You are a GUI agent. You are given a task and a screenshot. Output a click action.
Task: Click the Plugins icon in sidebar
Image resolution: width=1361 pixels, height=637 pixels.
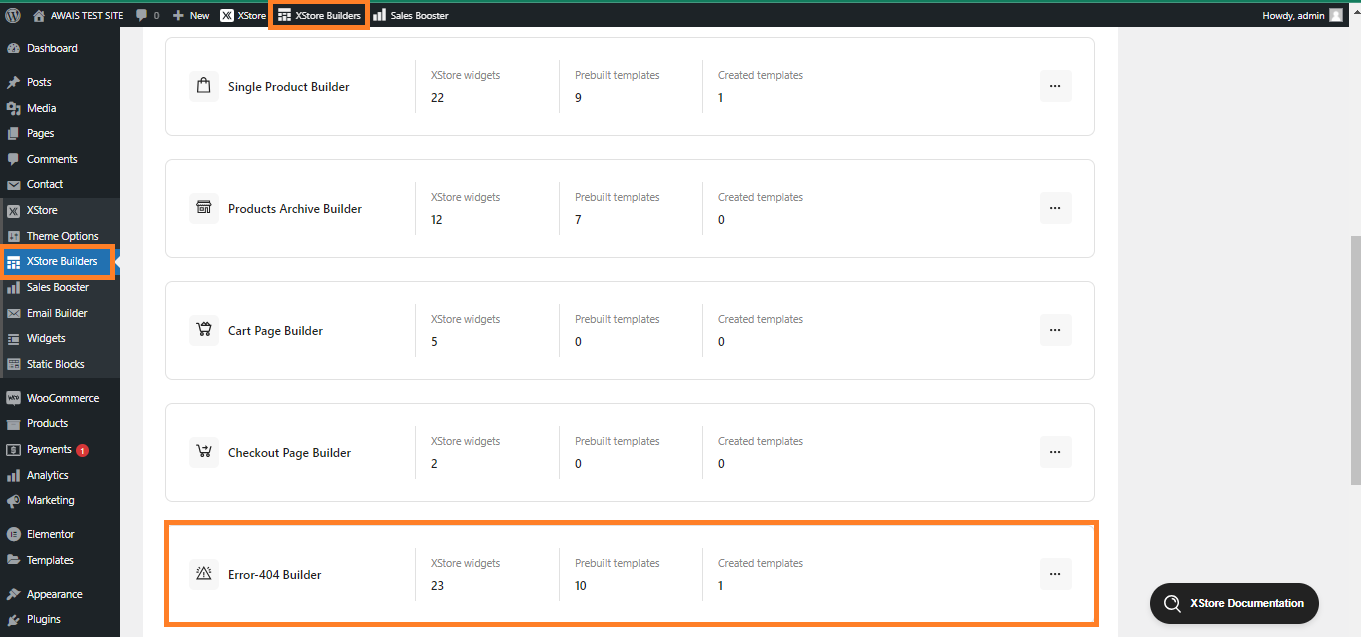[13, 619]
